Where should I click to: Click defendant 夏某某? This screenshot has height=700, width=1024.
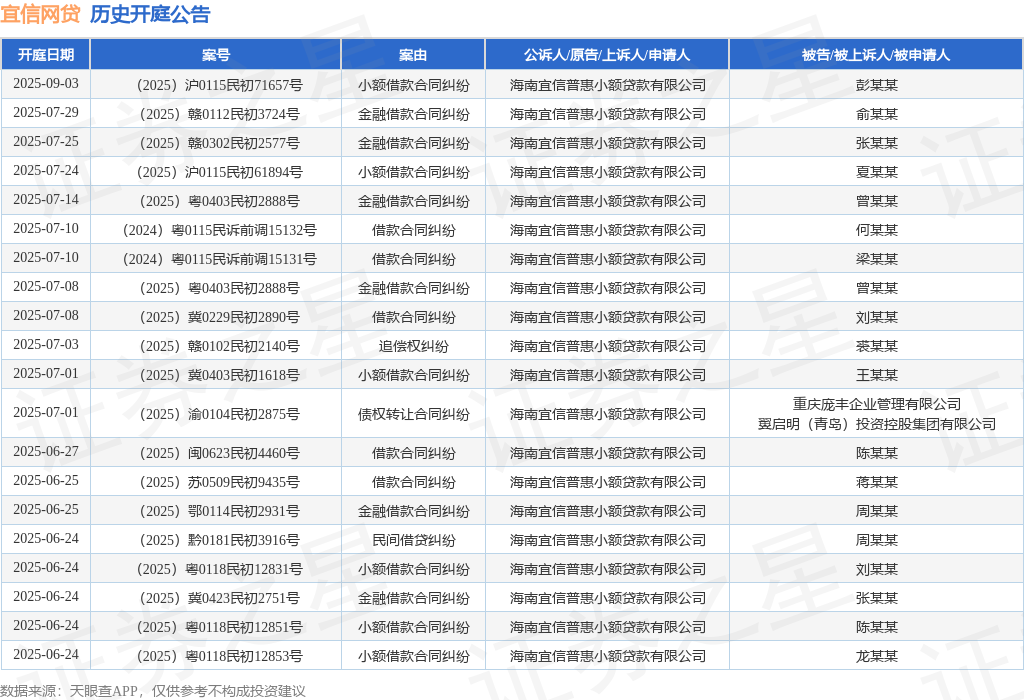tap(876, 172)
